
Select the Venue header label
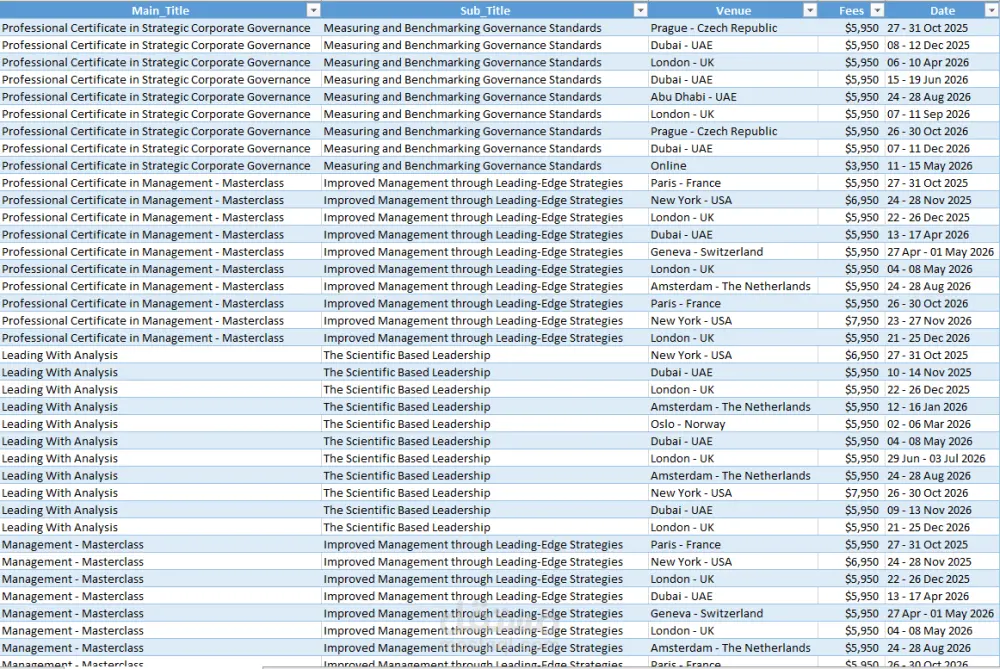(x=733, y=10)
